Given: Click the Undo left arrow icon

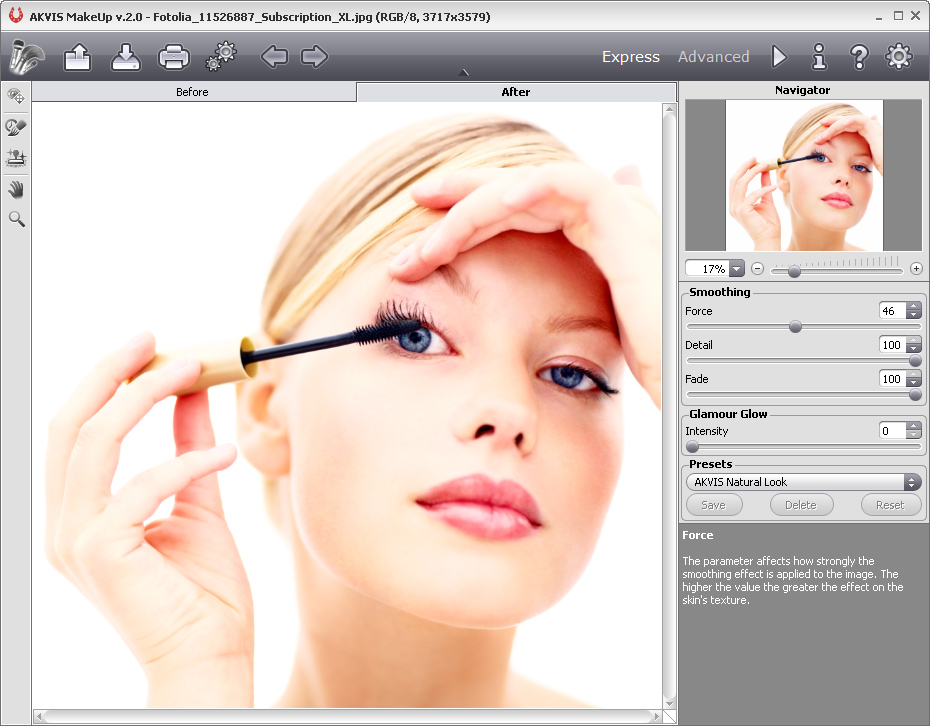Looking at the screenshot, I should (x=274, y=57).
